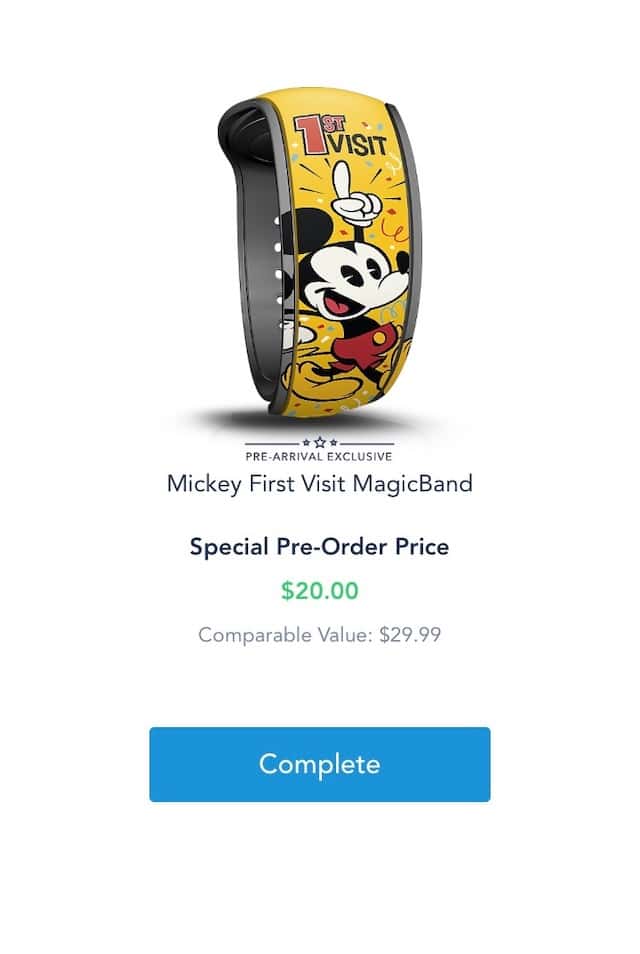
Task: Click the green $20.00 price
Action: click(x=319, y=591)
